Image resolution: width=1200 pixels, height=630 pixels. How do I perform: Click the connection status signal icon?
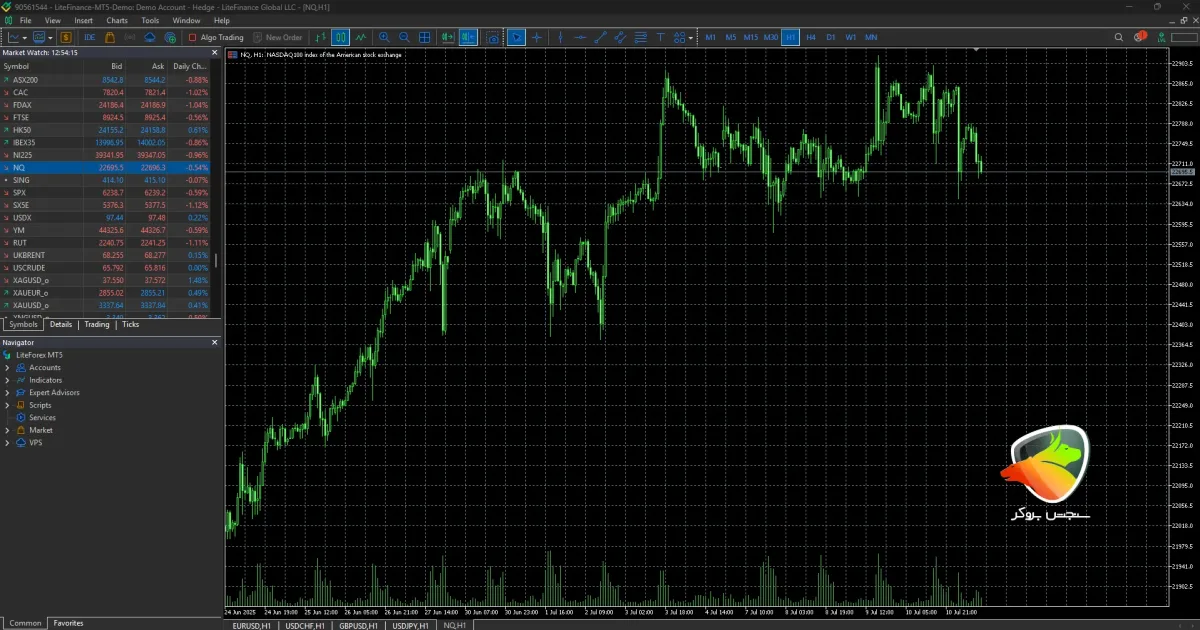[x=1162, y=37]
